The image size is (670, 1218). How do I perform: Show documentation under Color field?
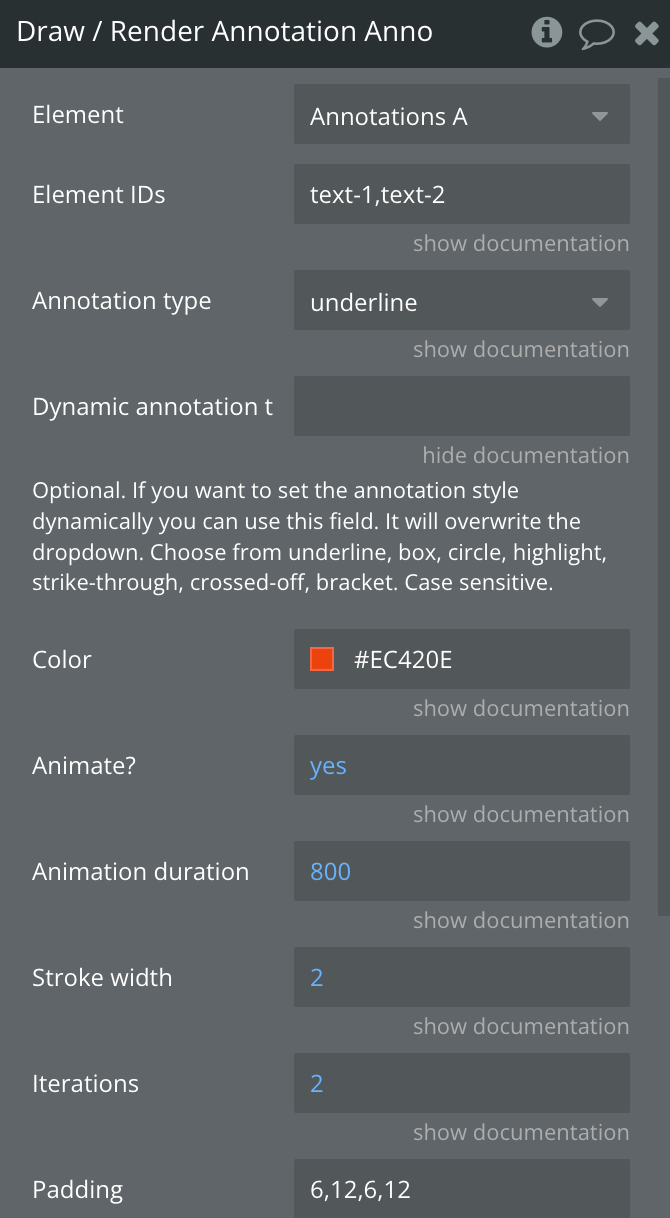(x=521, y=708)
